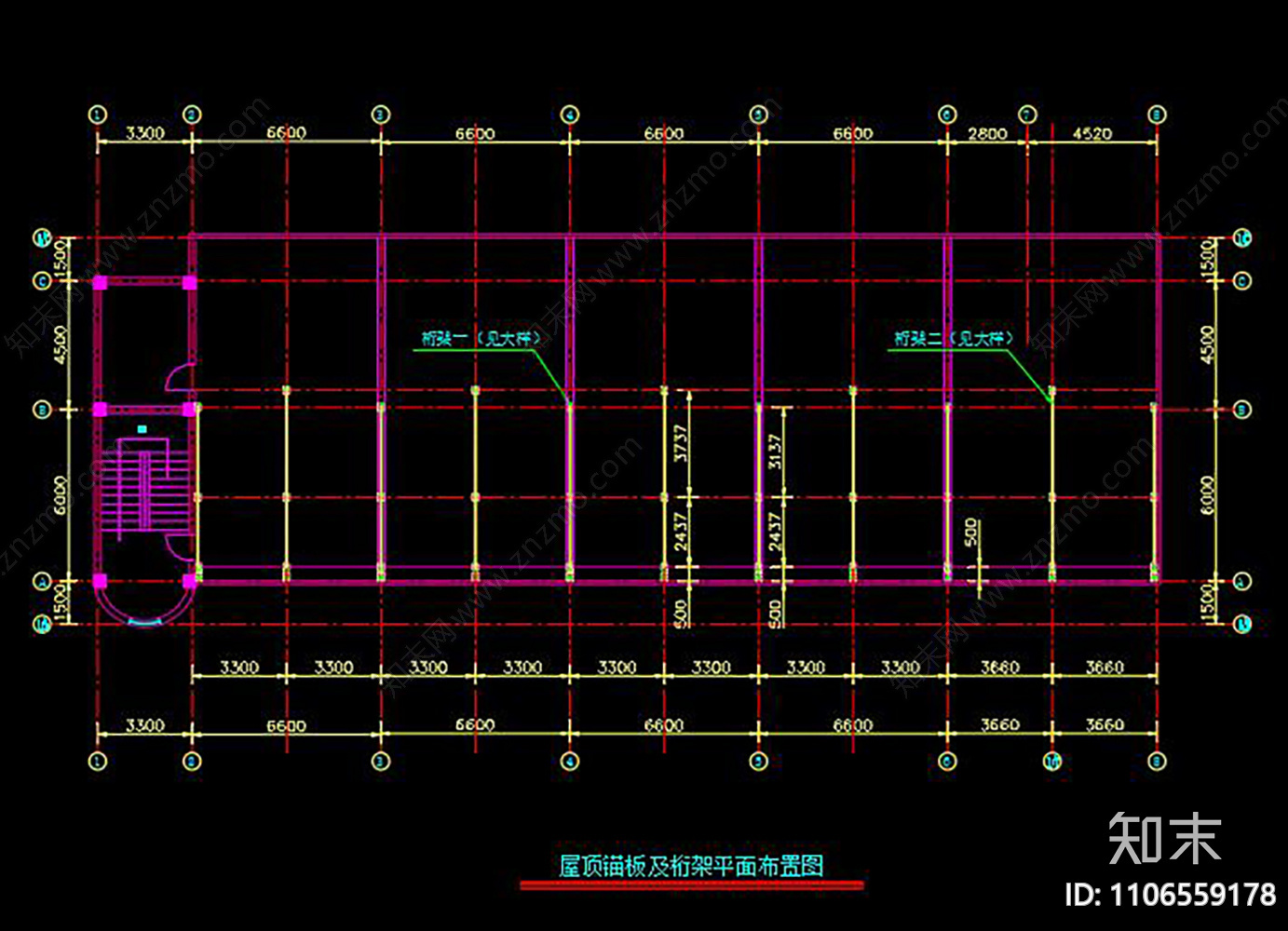Click axis bubble A on the left side
The height and width of the screenshot is (931, 1288).
42,581
